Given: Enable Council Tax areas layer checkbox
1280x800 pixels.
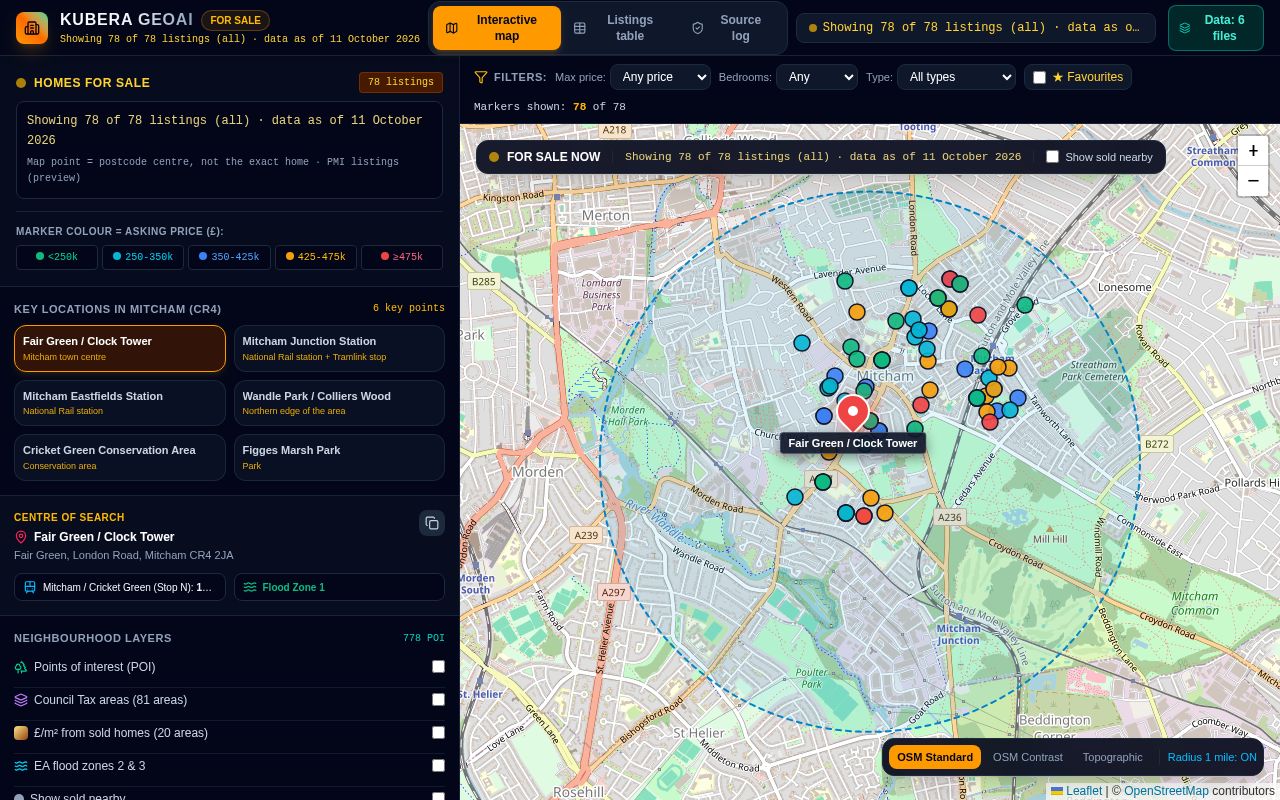Looking at the screenshot, I should pos(438,700).
